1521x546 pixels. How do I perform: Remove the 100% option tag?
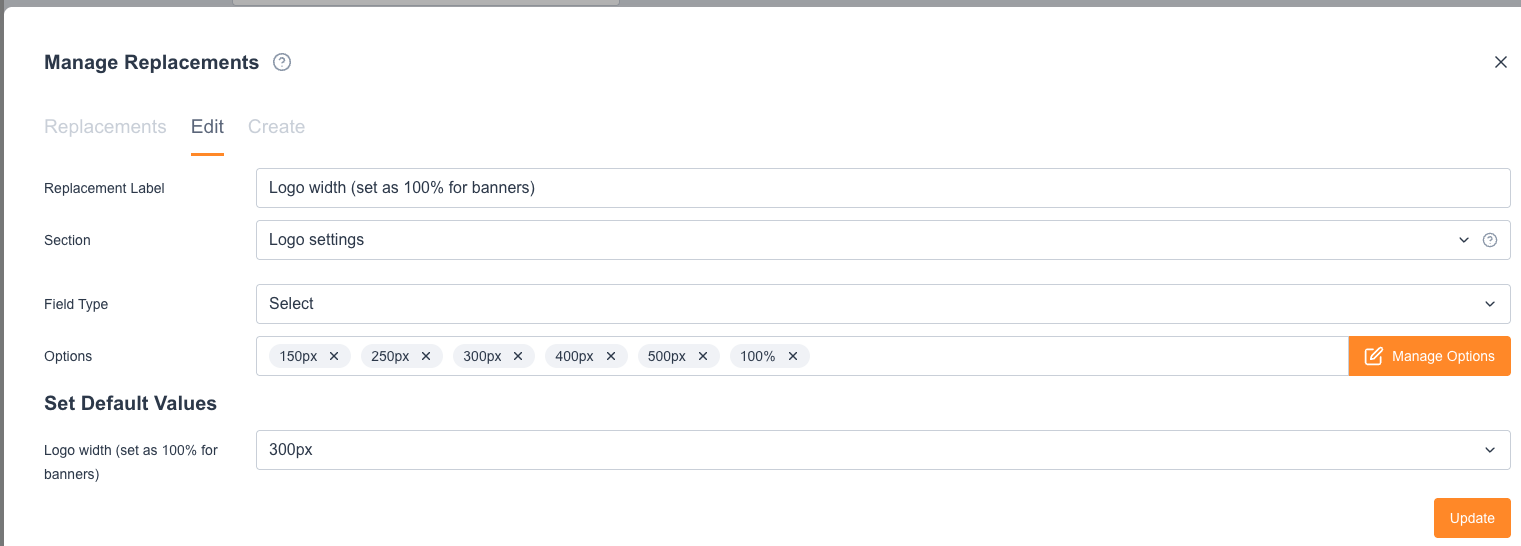pos(793,356)
